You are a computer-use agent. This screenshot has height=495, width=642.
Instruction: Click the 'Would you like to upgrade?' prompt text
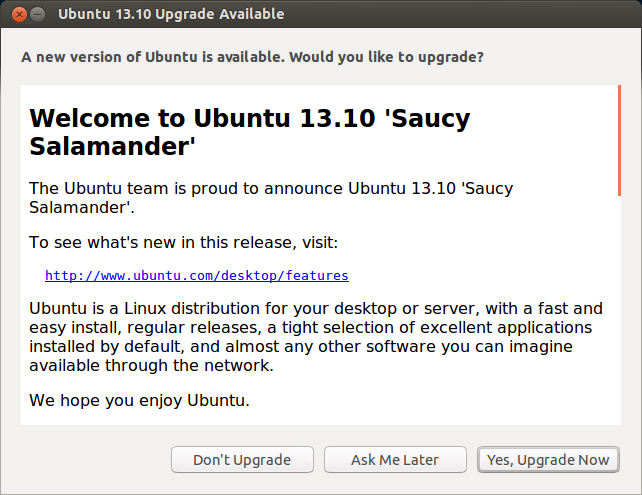[385, 57]
